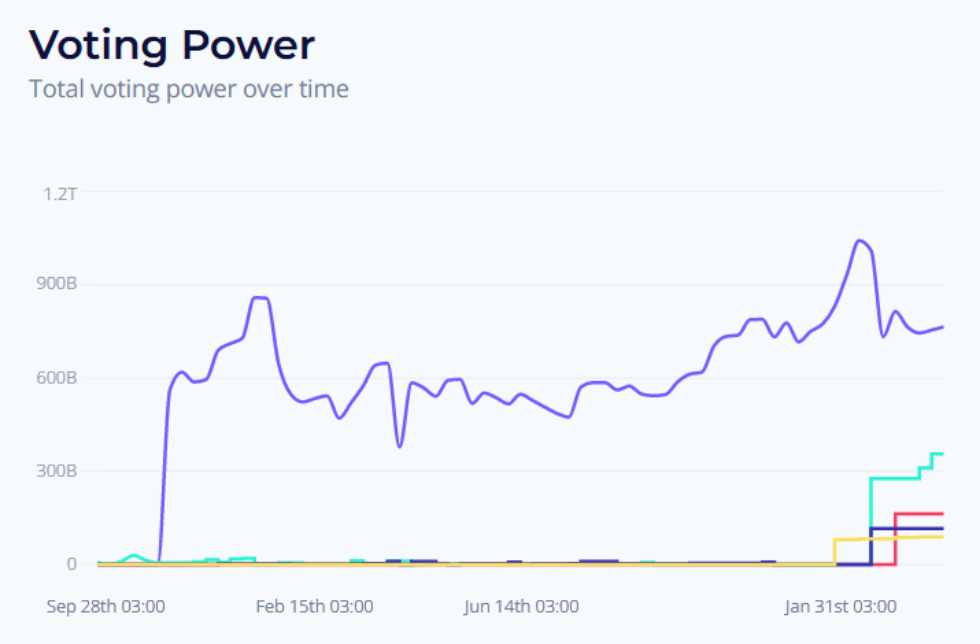Click the 300B y-axis label
Image resolution: width=980 pixels, height=644 pixels.
click(x=56, y=471)
